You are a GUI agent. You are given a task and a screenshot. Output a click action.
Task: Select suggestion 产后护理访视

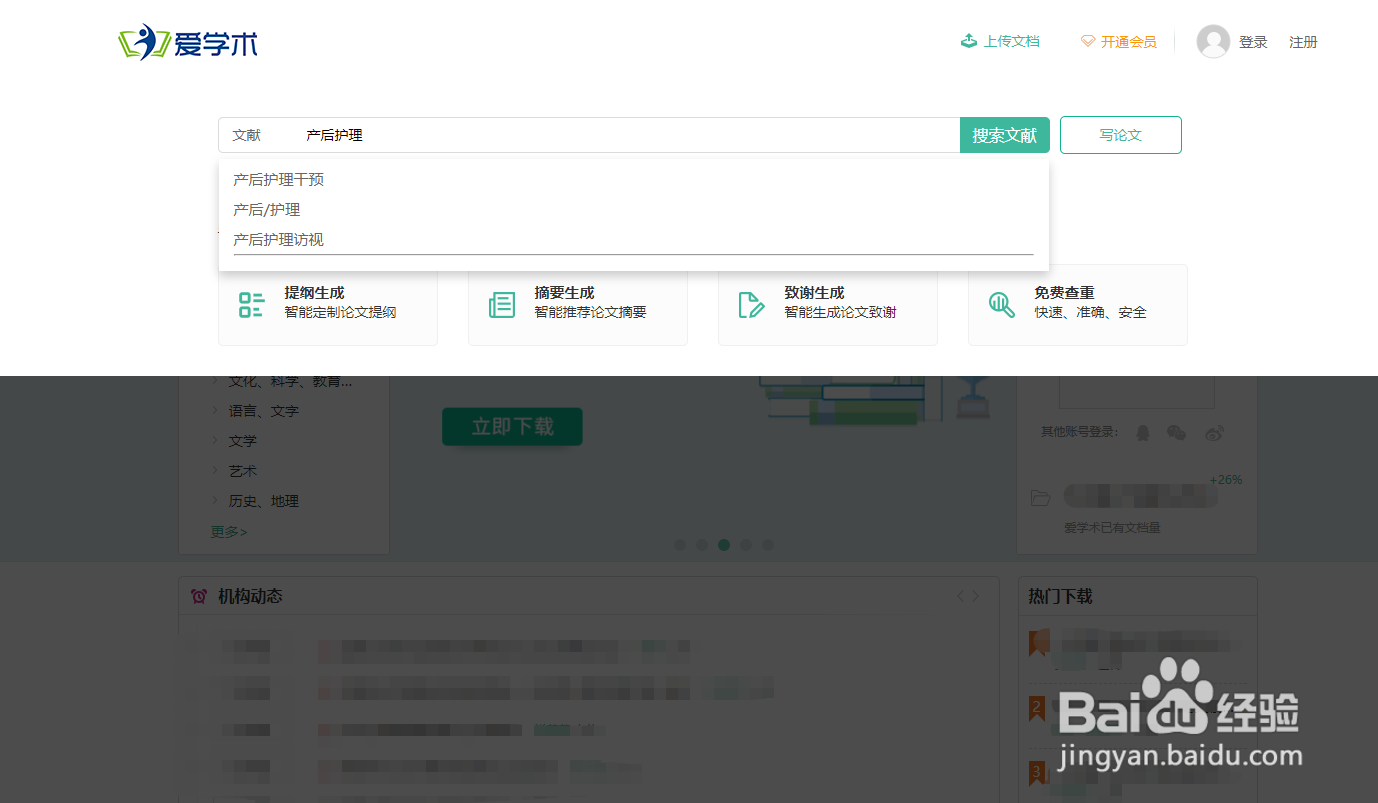pos(278,239)
